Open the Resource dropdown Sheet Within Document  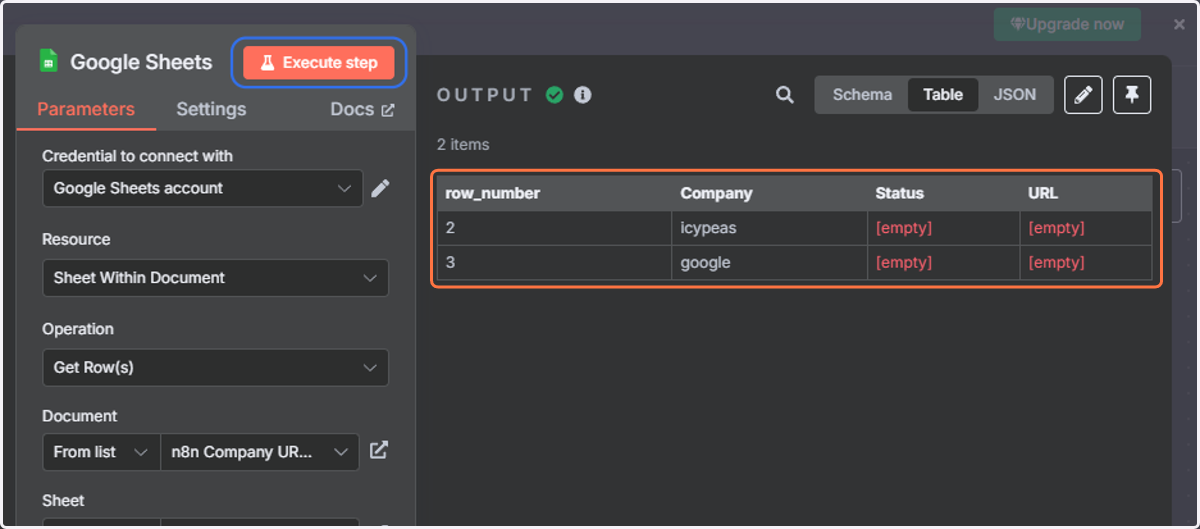[215, 278]
